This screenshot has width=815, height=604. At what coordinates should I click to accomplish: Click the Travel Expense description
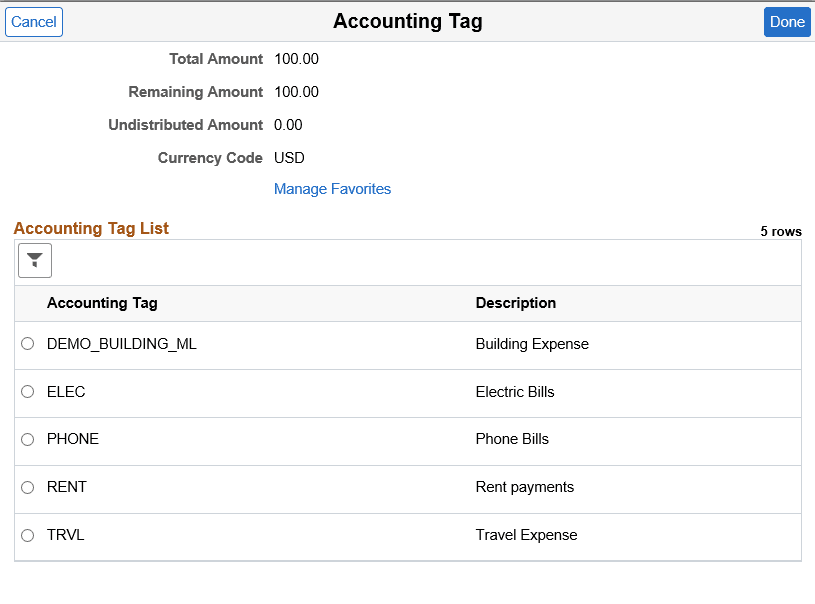point(527,535)
